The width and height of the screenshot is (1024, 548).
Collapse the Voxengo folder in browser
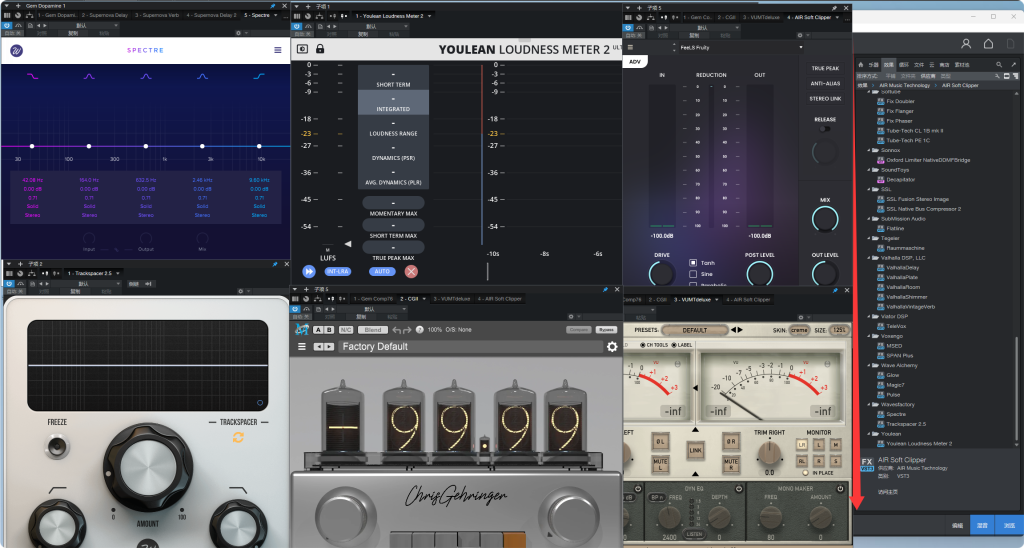(869, 336)
